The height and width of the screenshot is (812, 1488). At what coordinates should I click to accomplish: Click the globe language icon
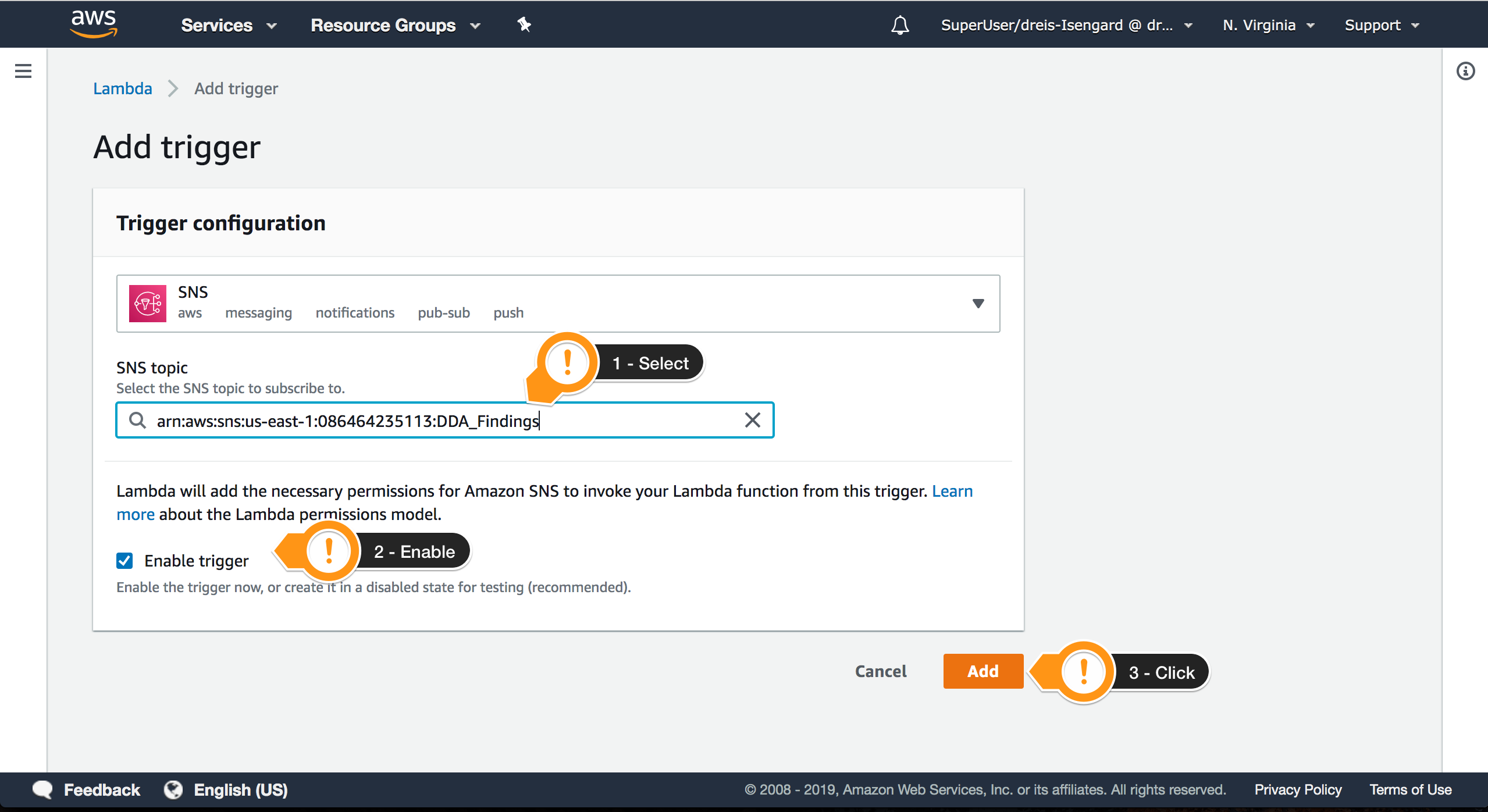tap(173, 789)
